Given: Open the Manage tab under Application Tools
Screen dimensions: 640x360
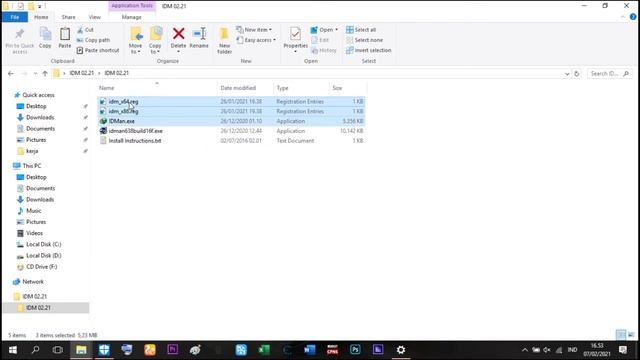Looking at the screenshot, I should (131, 17).
